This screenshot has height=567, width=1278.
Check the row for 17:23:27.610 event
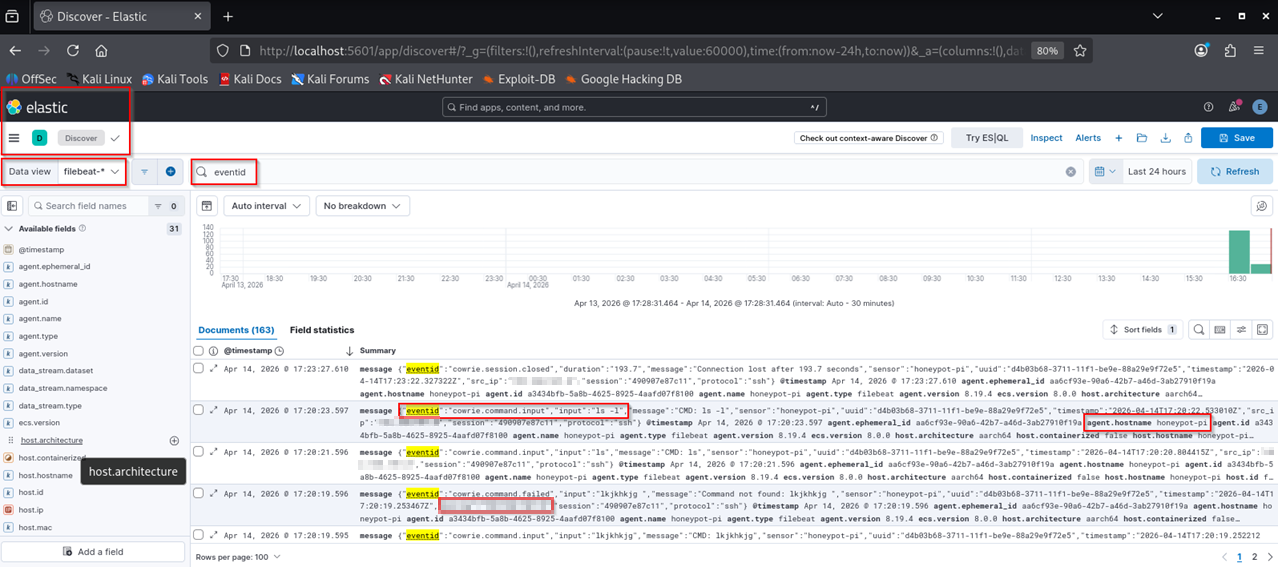pyautogui.click(x=198, y=369)
